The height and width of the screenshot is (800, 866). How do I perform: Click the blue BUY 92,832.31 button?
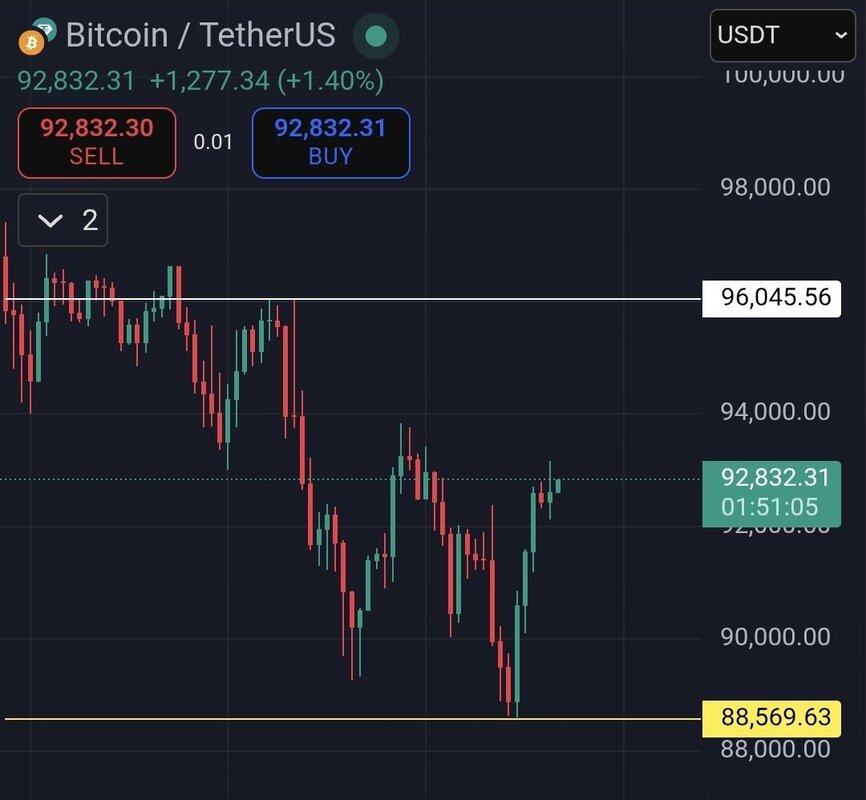coord(330,143)
